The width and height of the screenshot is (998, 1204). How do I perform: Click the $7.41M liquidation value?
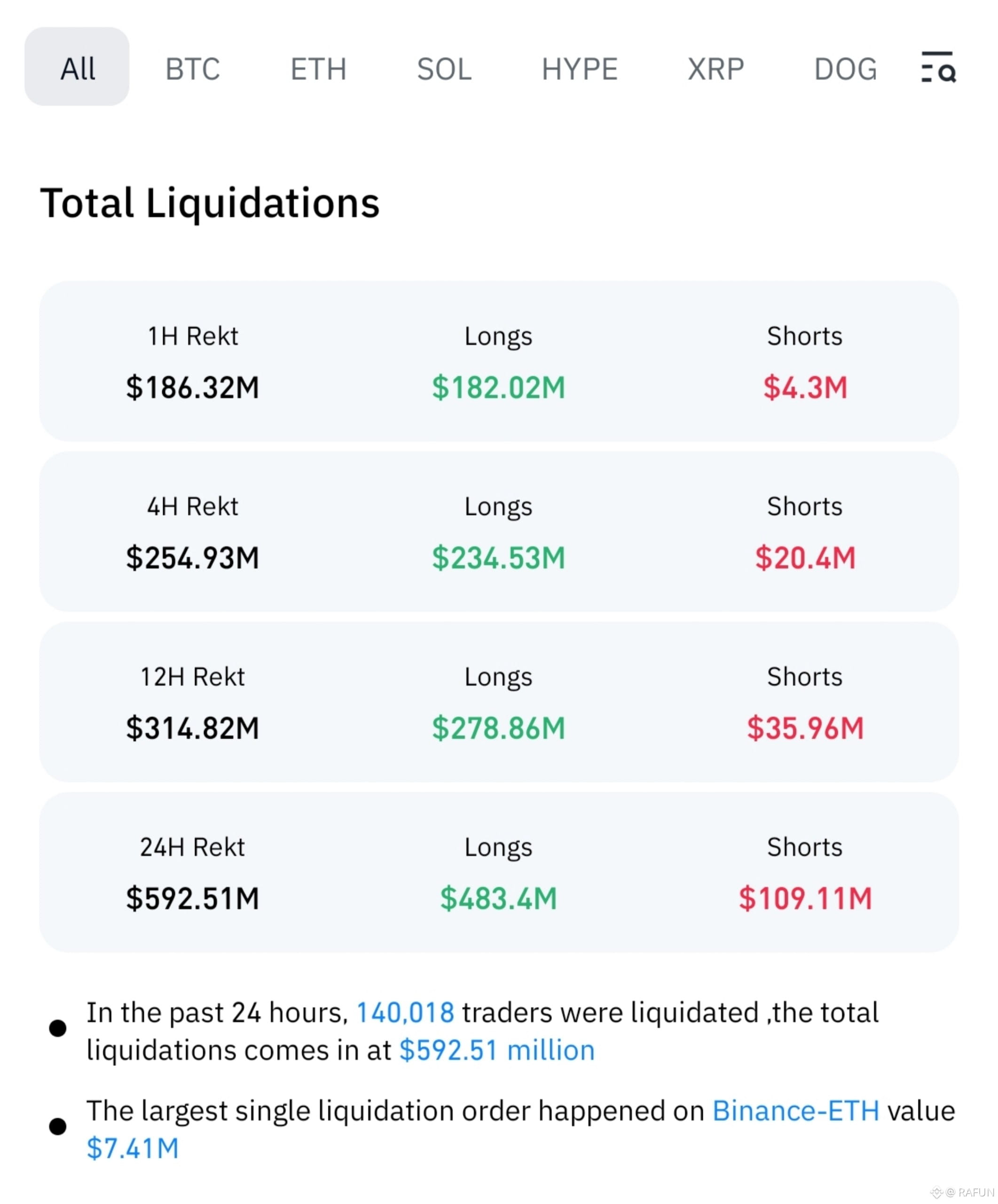pos(133,1149)
